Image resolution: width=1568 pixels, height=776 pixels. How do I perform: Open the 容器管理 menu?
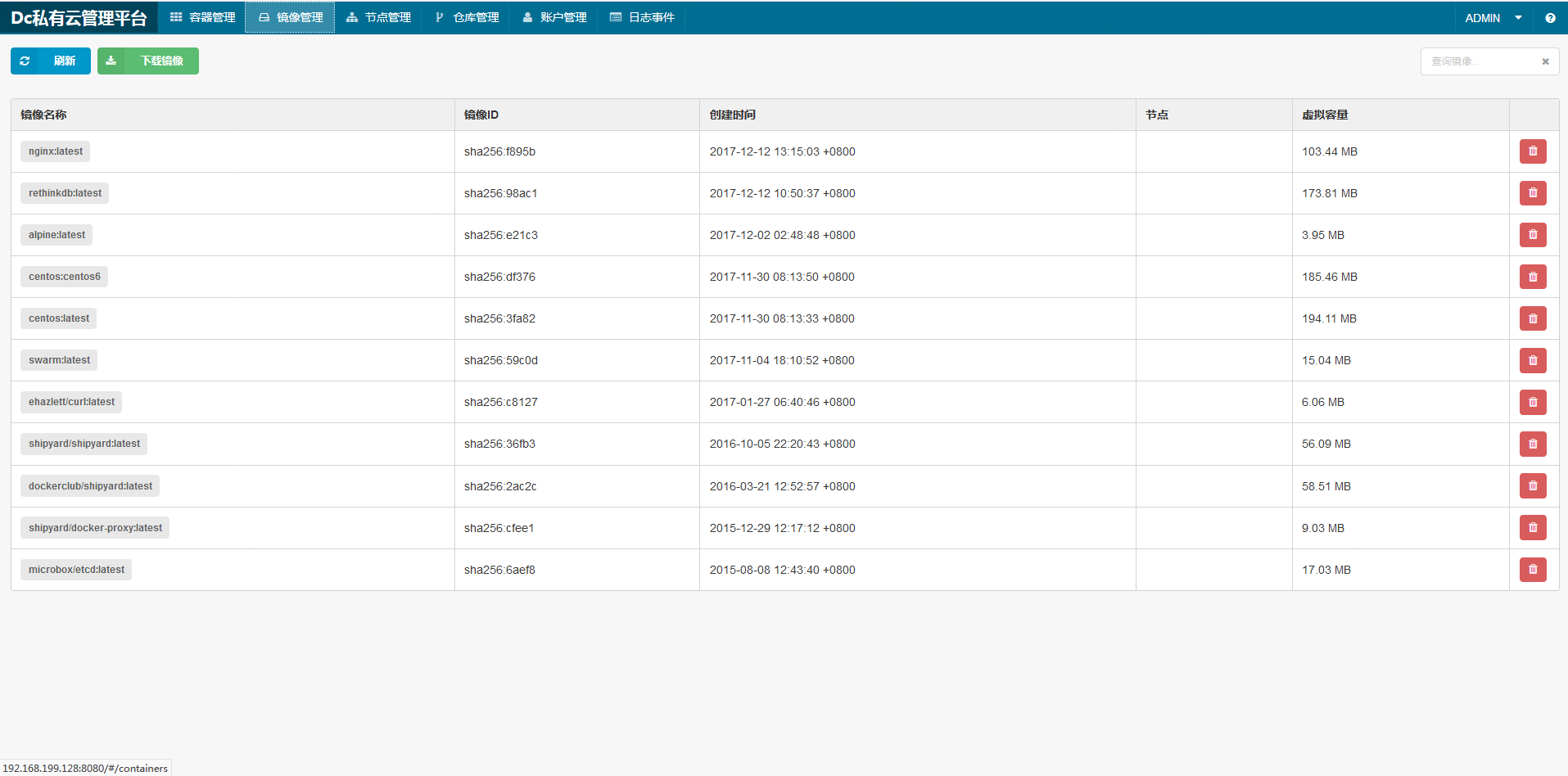coord(202,17)
